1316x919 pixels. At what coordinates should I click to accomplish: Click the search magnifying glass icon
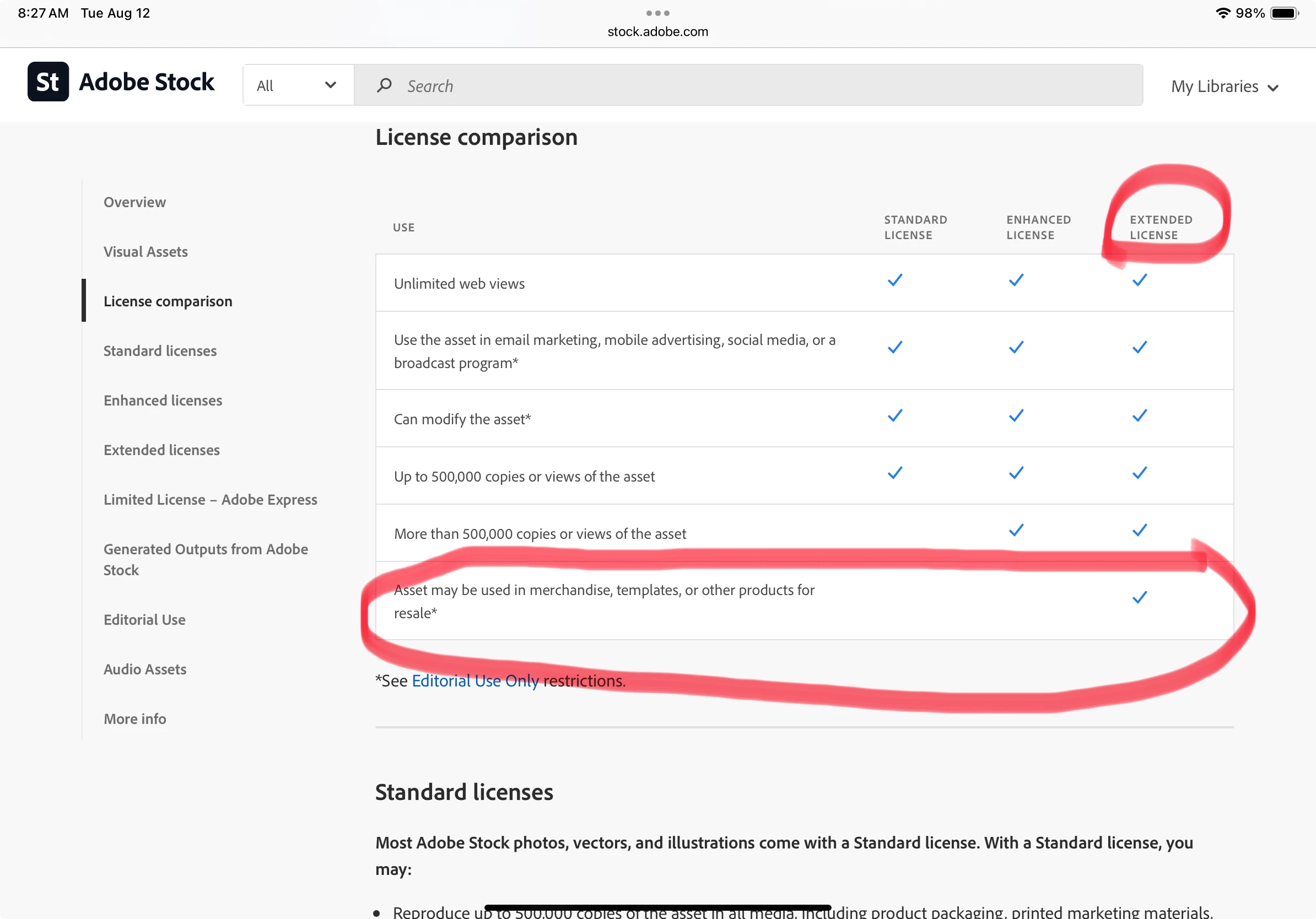click(x=384, y=85)
